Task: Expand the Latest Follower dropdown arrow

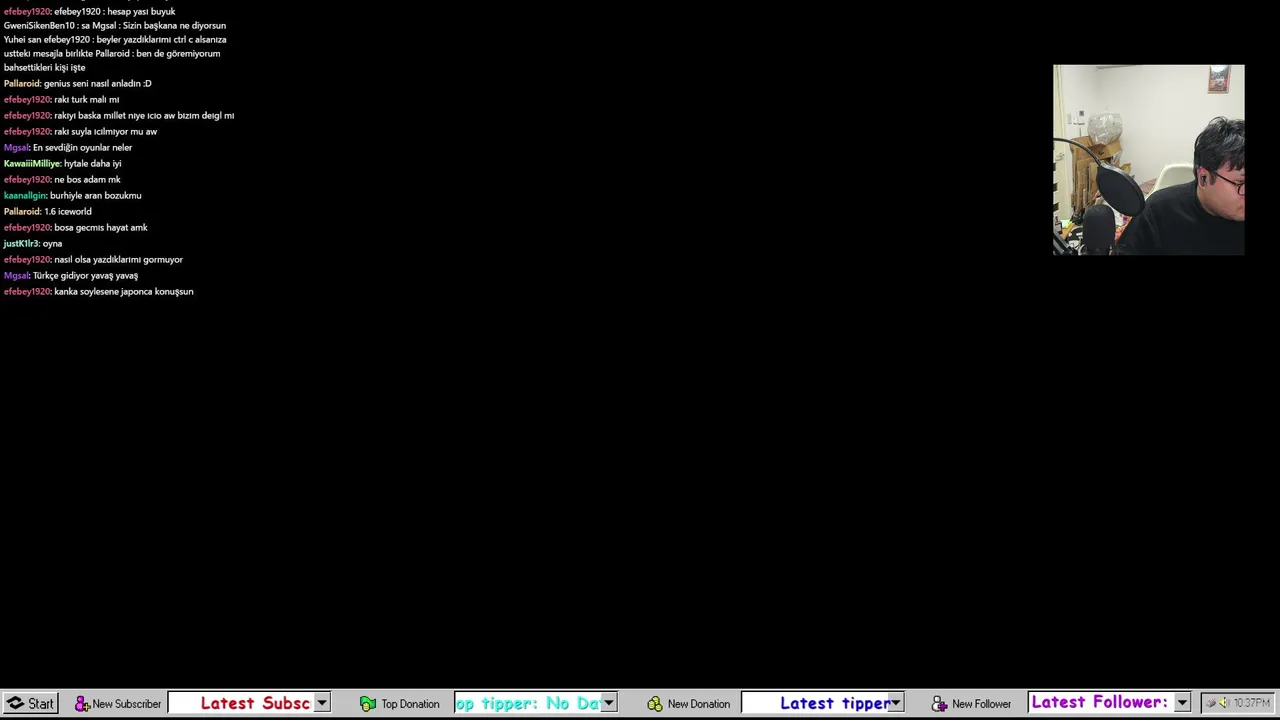Action: coord(1182,703)
